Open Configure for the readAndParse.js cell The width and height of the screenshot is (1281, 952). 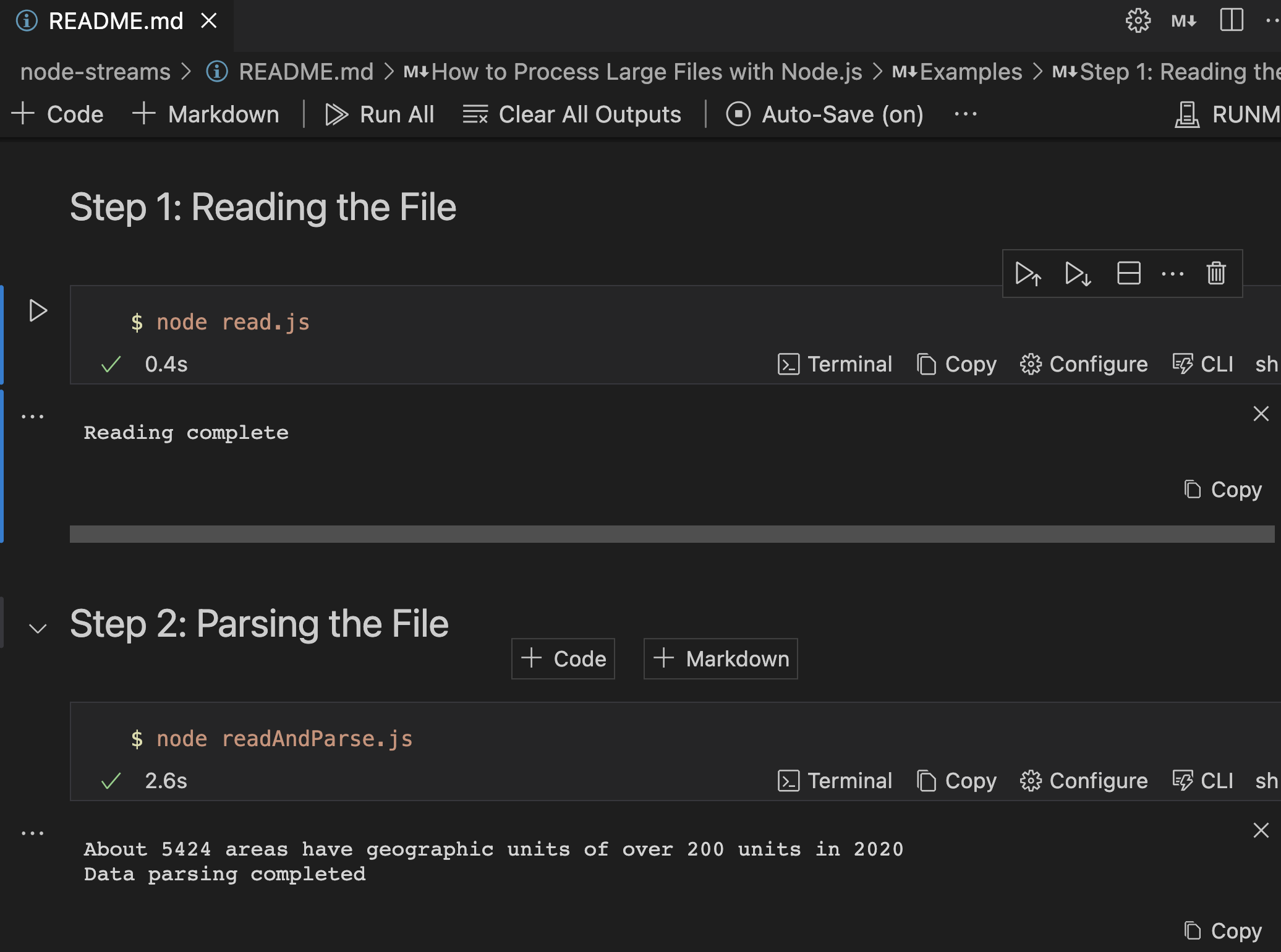pyautogui.click(x=1083, y=781)
